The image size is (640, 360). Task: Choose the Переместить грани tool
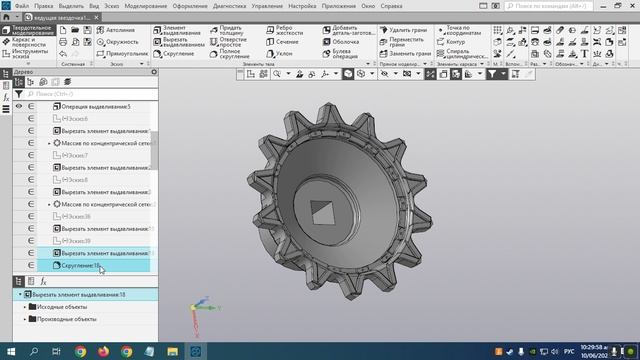402,42
